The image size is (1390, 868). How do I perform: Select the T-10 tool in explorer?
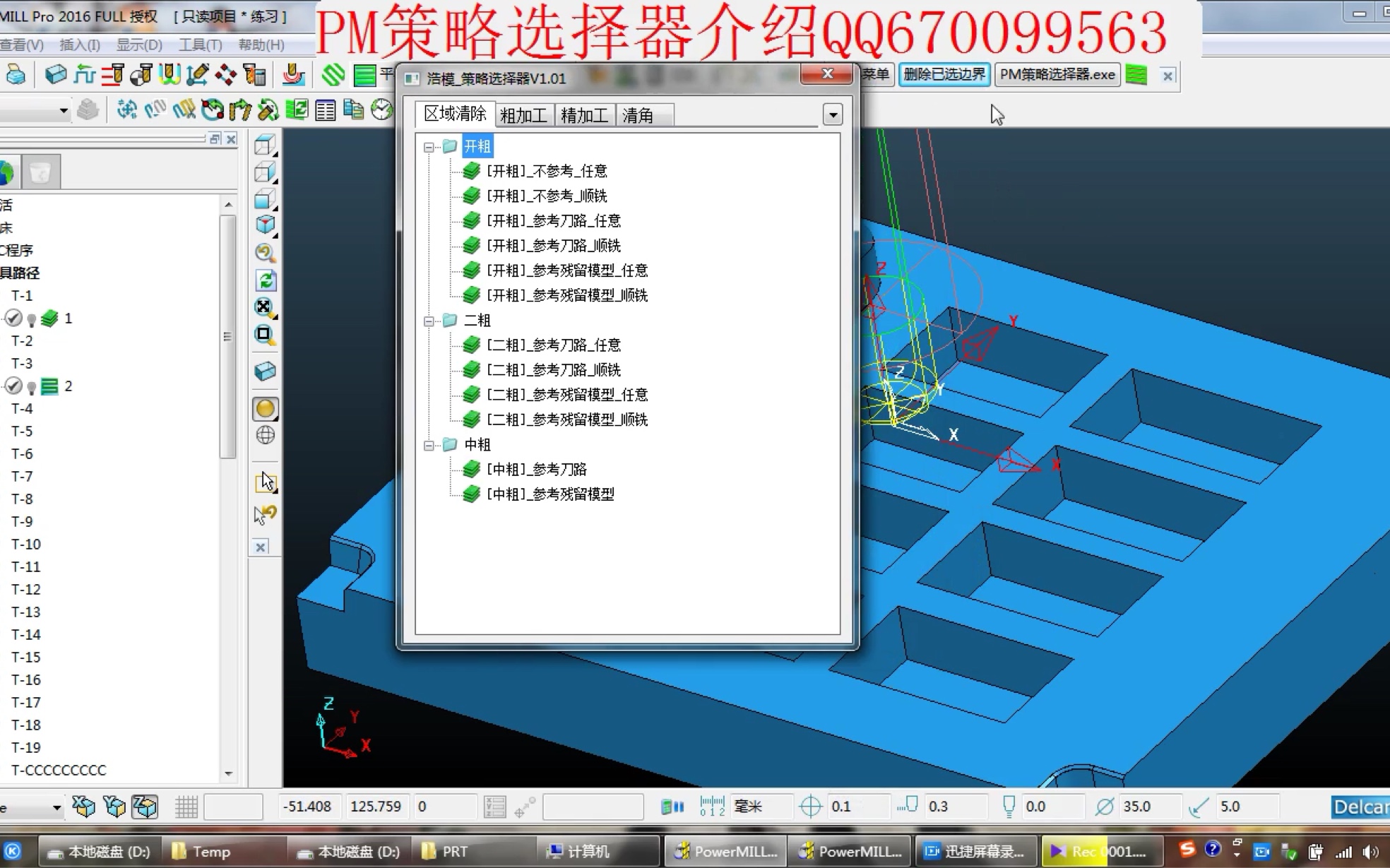click(26, 544)
